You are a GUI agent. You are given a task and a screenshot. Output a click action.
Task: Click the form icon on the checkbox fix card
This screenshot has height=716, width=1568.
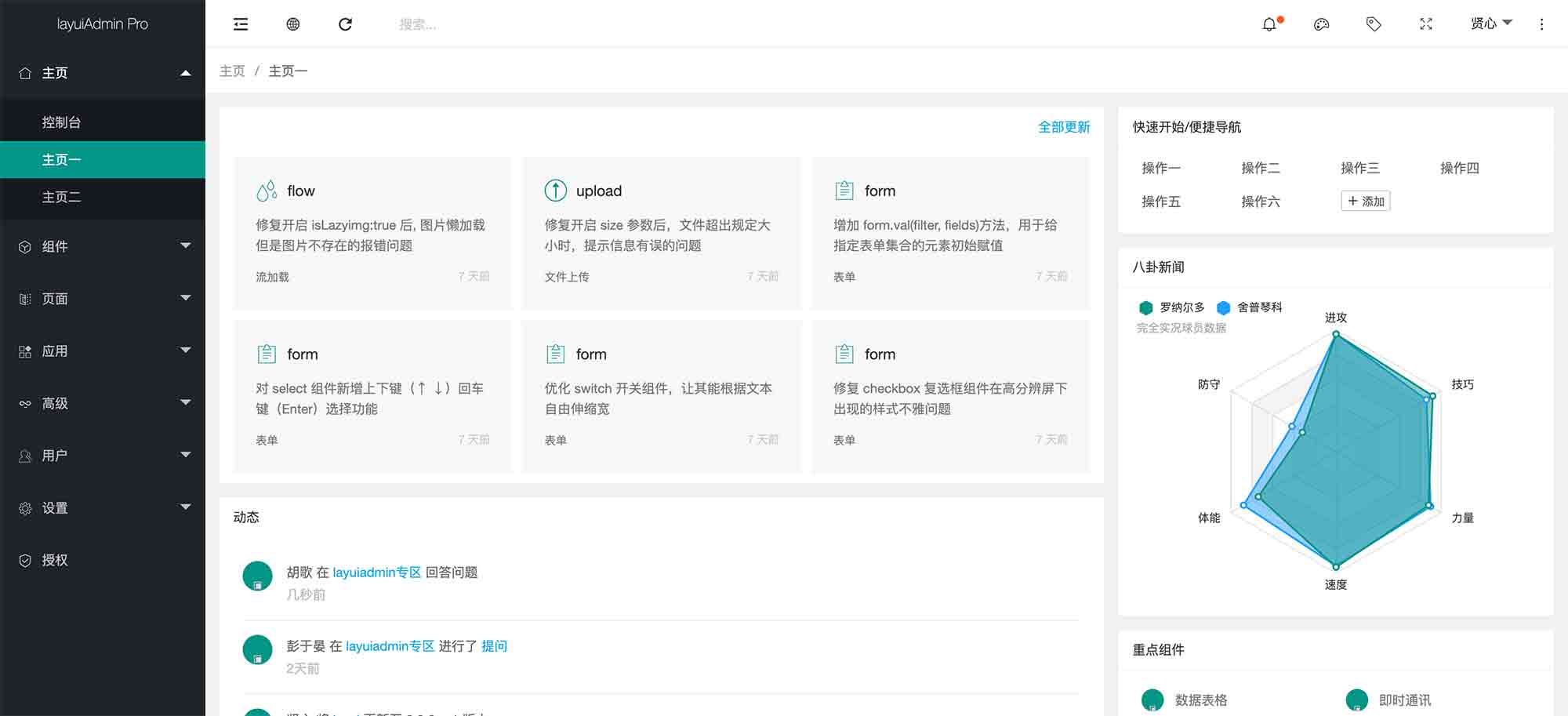[x=844, y=354]
